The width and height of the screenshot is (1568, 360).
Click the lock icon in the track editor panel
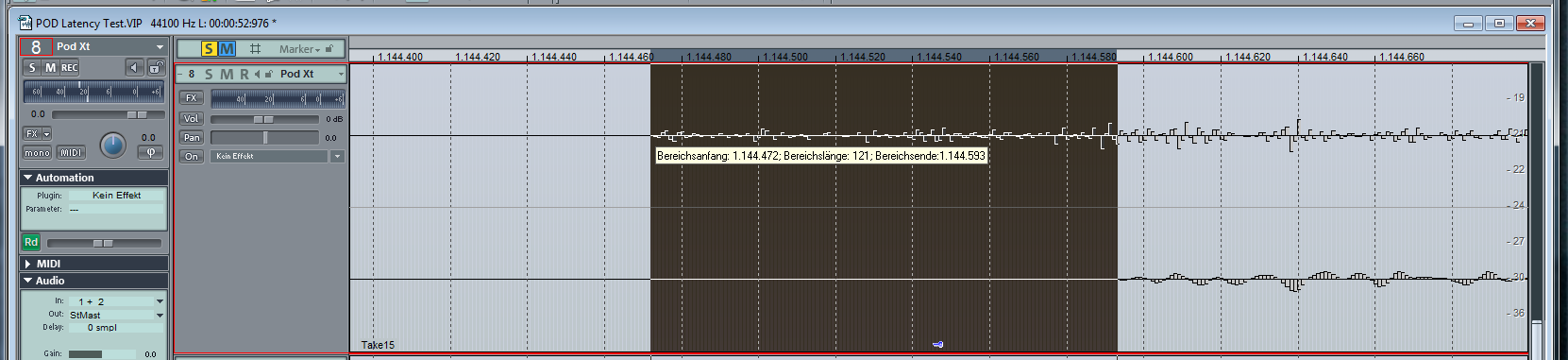(x=156, y=67)
